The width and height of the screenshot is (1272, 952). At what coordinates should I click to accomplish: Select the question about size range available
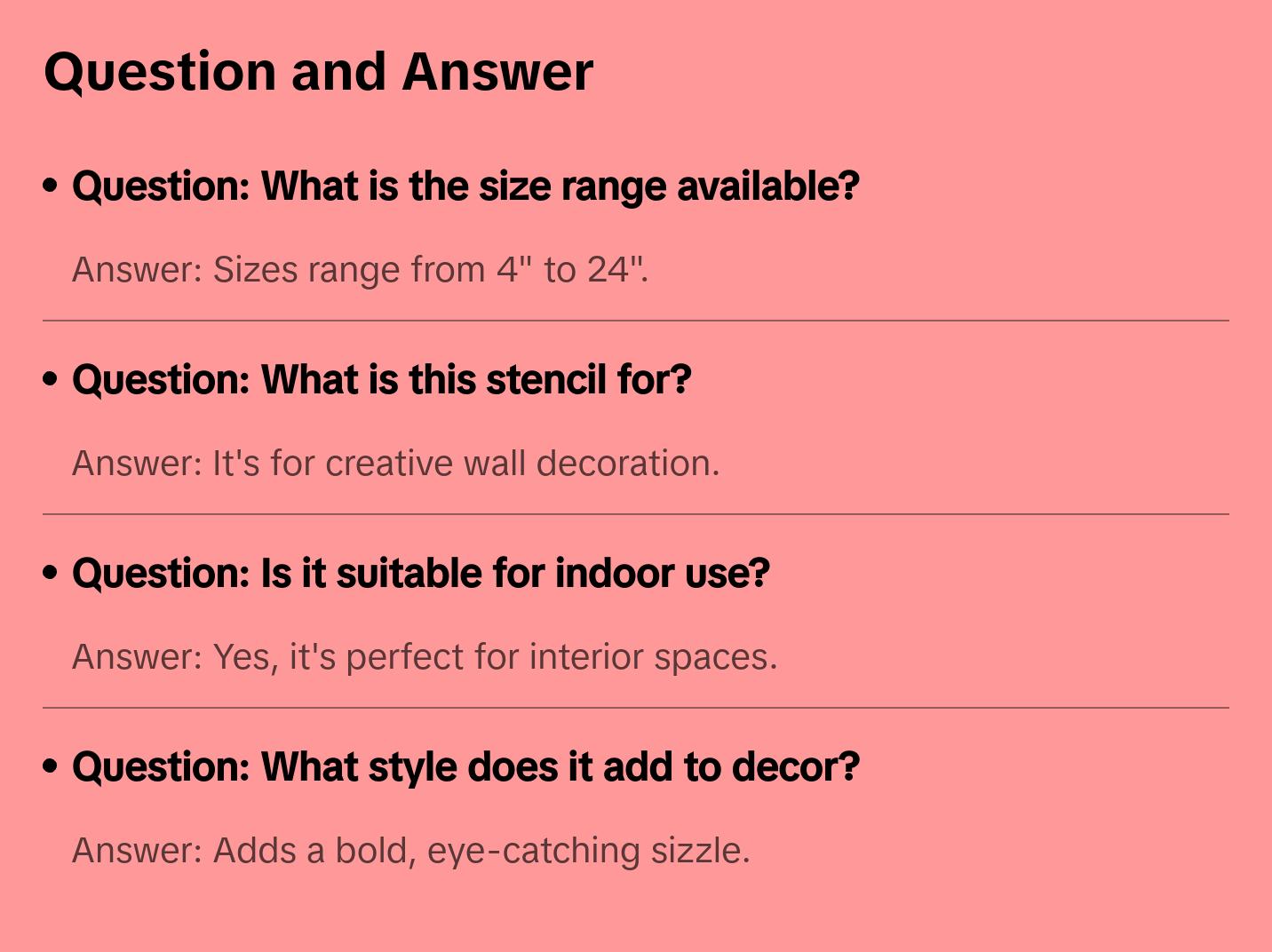tap(465, 186)
